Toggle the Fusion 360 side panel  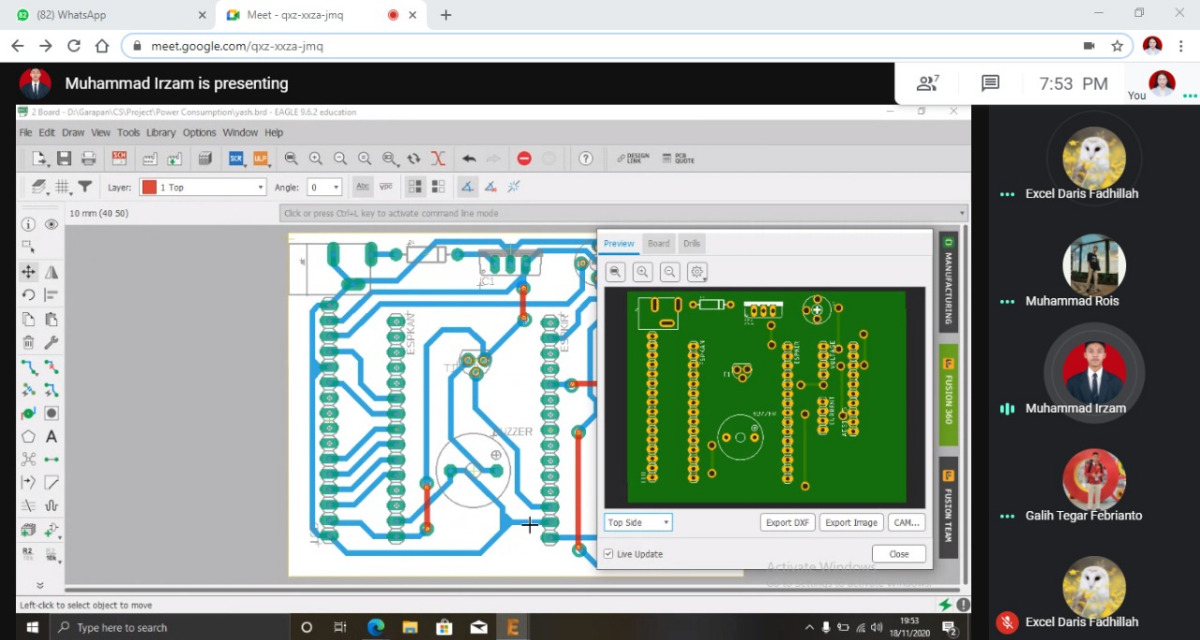click(x=948, y=395)
